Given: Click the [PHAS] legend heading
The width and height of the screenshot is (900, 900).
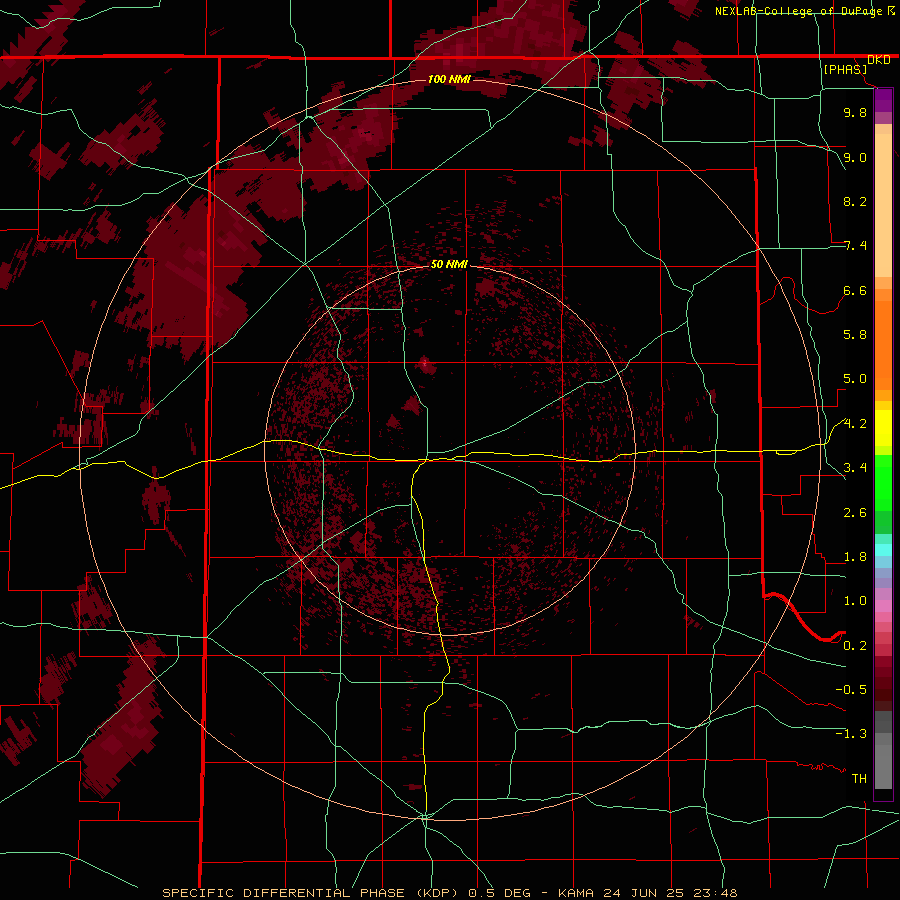Looking at the screenshot, I should tap(845, 69).
